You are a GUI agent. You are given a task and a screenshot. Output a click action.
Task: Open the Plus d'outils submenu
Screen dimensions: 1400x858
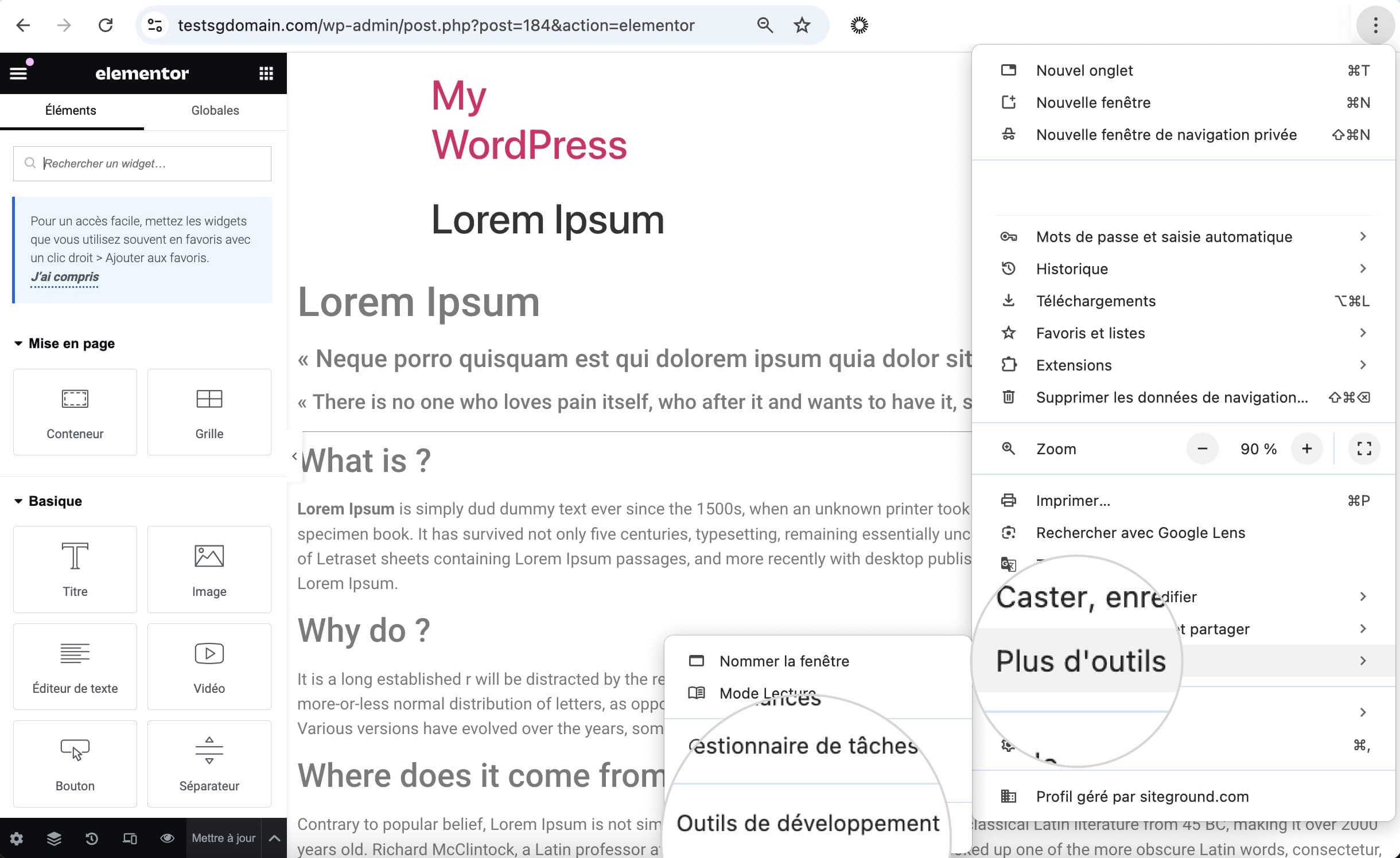[x=1184, y=661]
